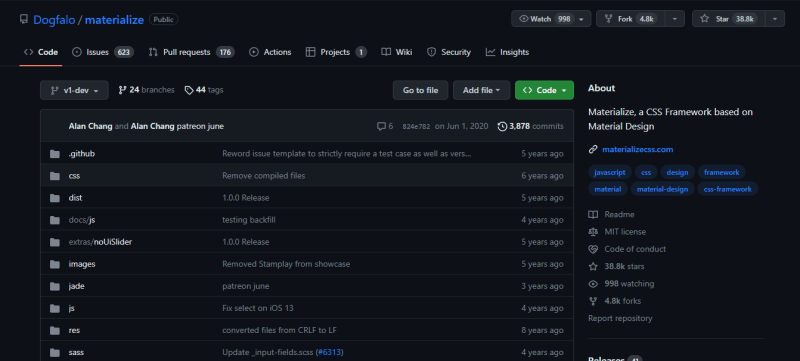Screen dimensions: 800x361
Task: Click the folder icon for sass
Action: tap(55, 352)
